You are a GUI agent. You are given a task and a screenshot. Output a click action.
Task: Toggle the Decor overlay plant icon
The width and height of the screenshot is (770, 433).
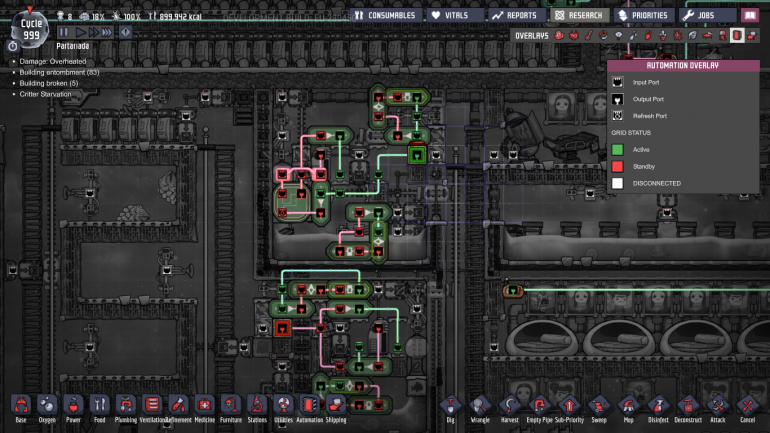[663, 35]
